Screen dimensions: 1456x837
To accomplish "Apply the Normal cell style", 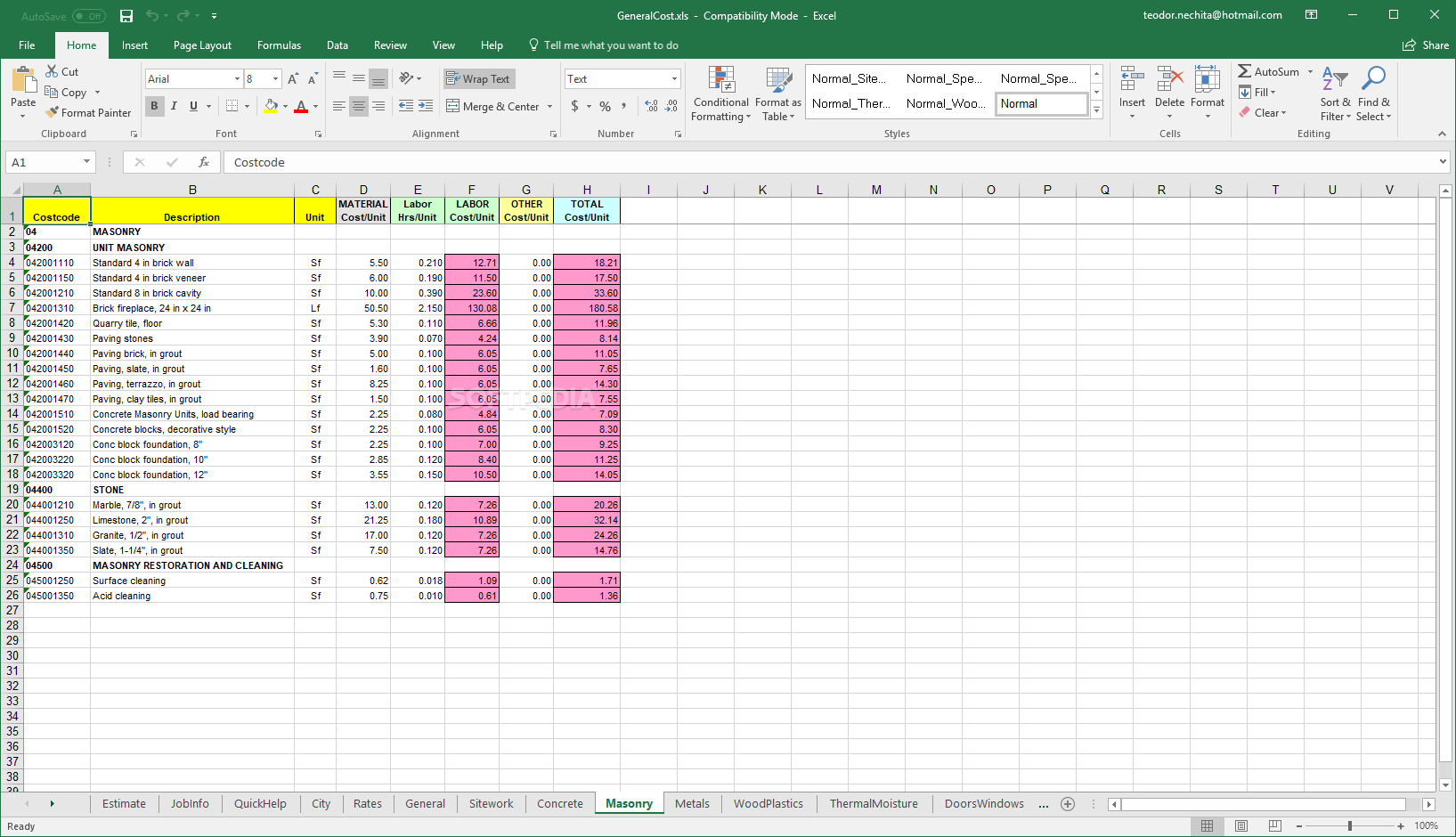I will 1041,104.
